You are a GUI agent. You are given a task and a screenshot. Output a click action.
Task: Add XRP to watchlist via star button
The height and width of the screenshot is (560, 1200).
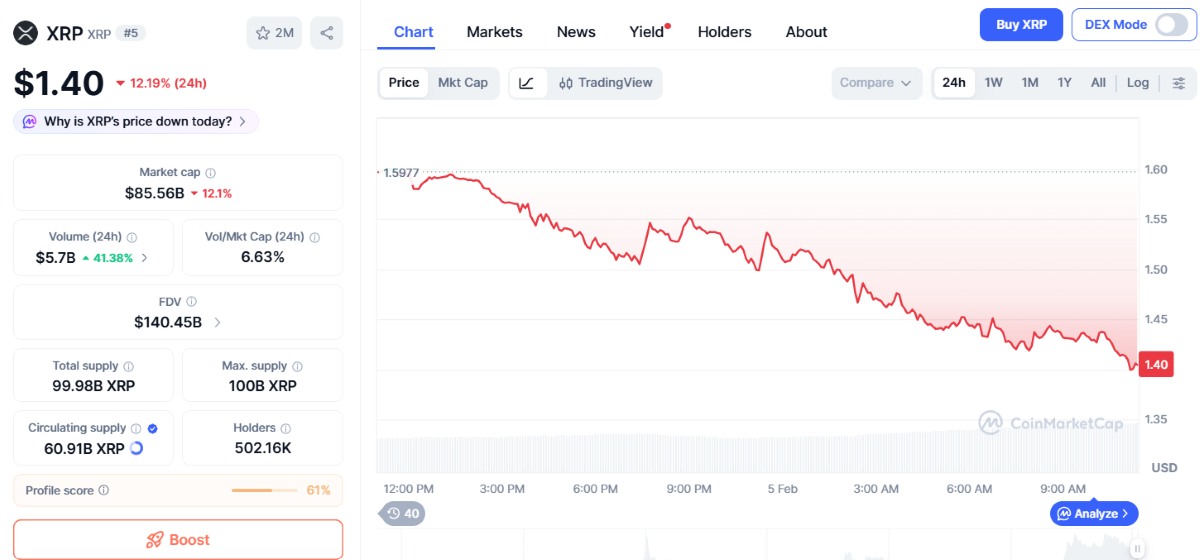[274, 33]
